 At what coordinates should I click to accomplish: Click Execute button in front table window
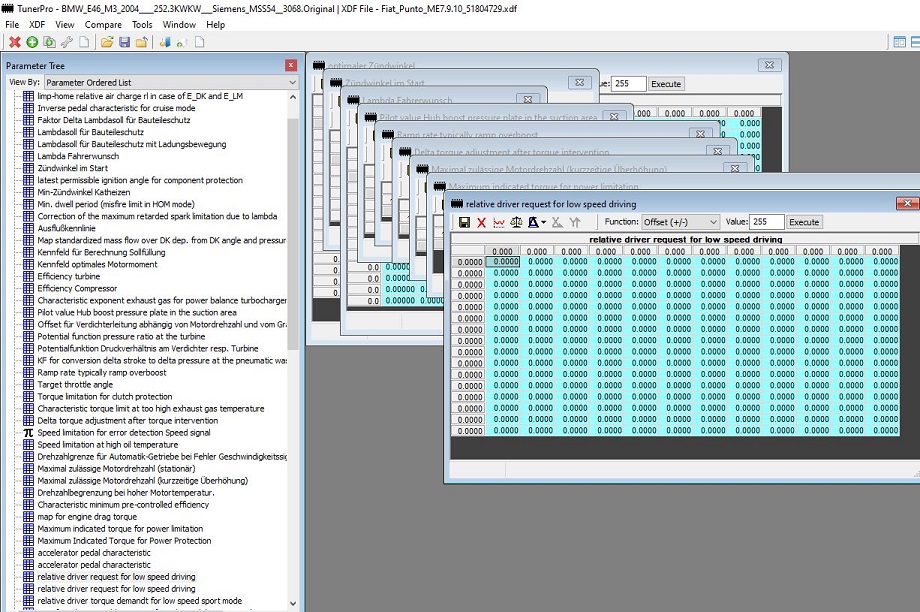point(804,222)
